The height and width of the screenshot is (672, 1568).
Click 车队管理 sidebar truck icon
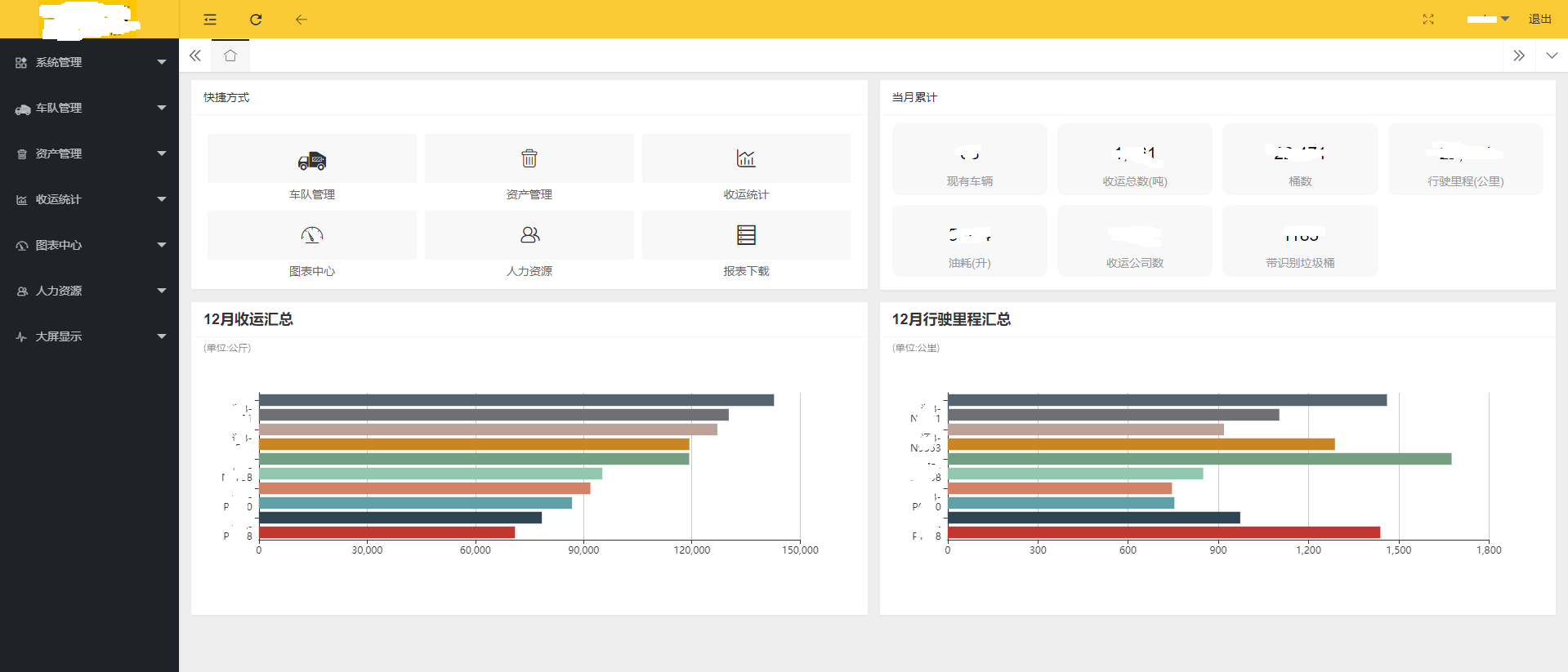[22, 109]
